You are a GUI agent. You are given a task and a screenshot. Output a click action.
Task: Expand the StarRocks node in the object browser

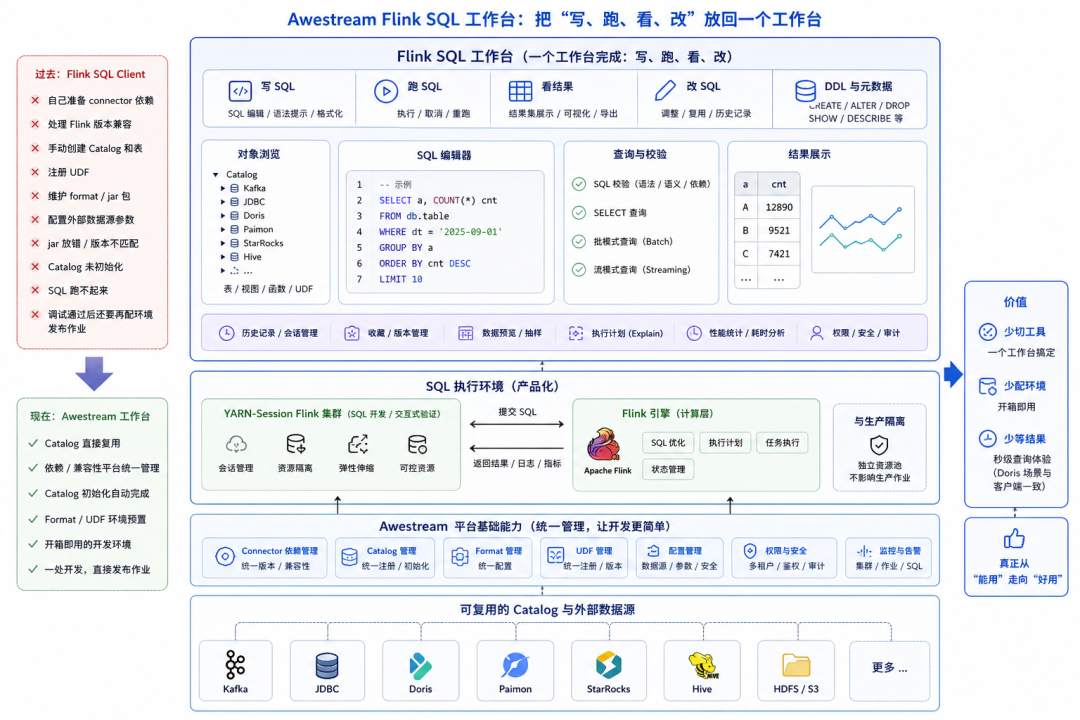pyautogui.click(x=222, y=243)
